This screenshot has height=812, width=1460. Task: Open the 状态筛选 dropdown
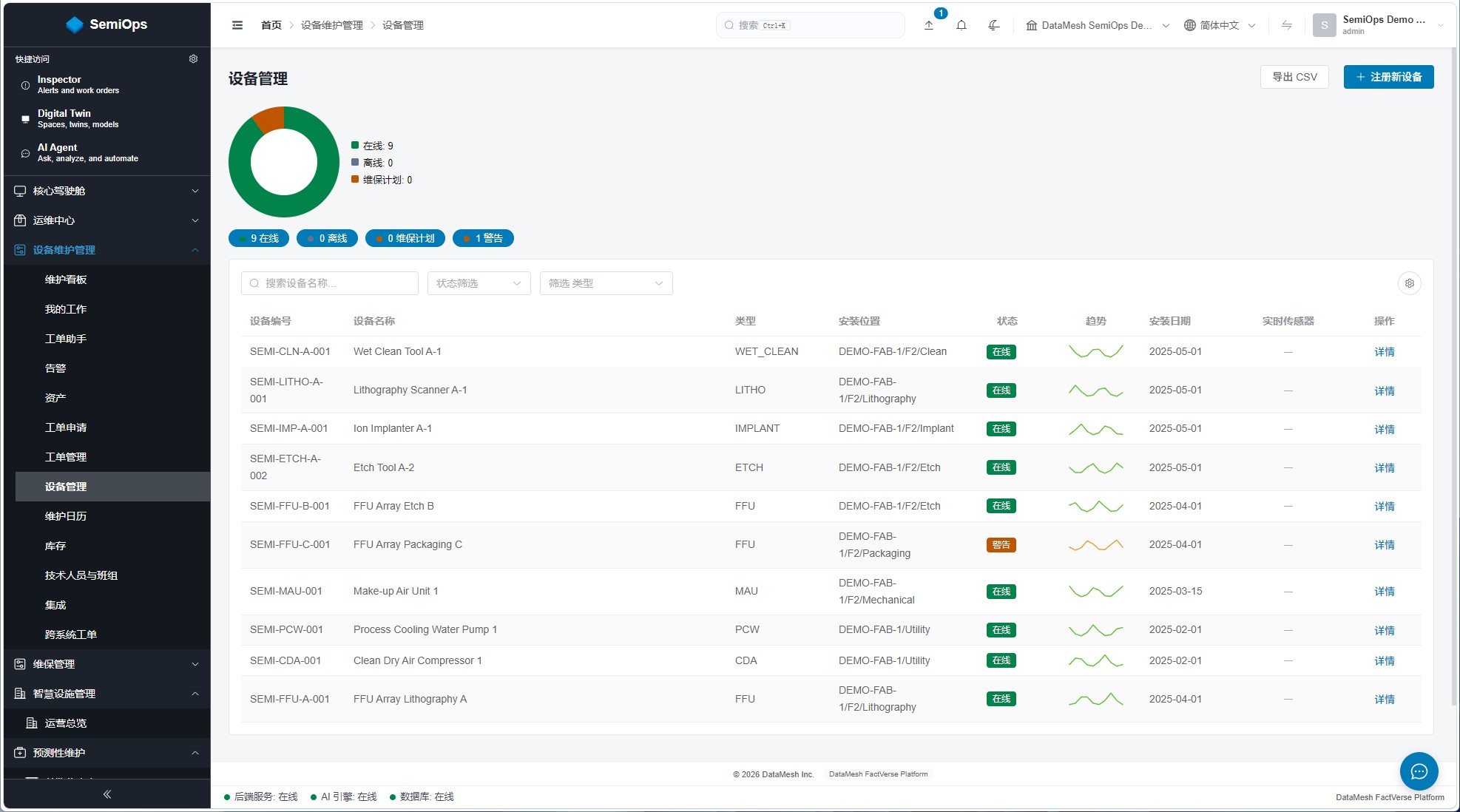point(479,283)
